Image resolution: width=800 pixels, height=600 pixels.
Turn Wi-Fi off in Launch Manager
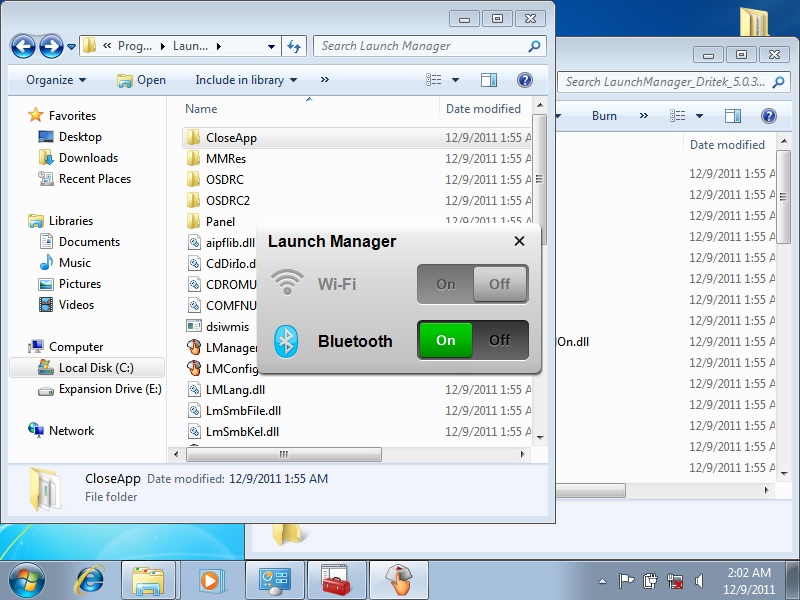point(500,284)
